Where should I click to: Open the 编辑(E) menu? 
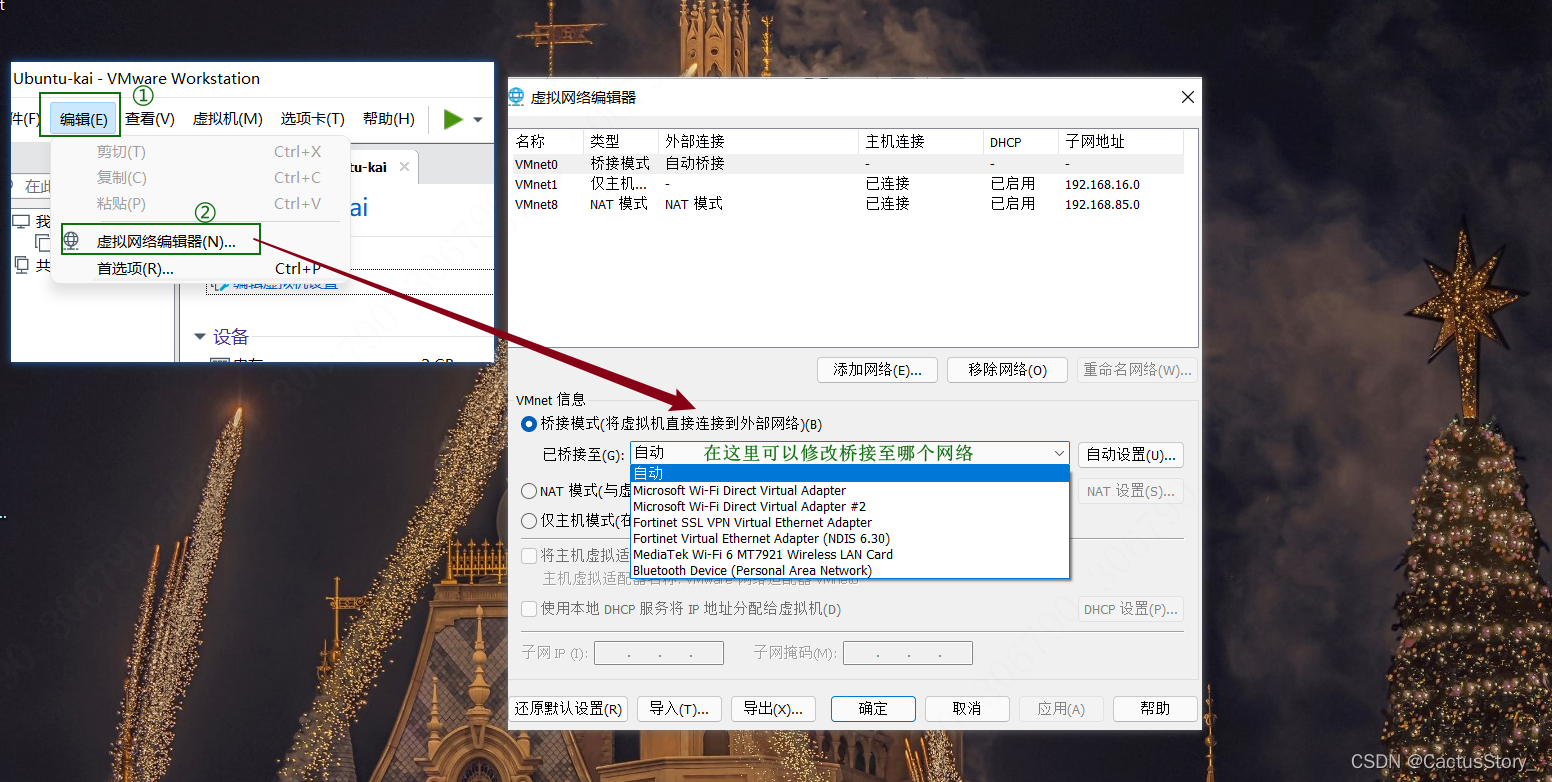(84, 119)
